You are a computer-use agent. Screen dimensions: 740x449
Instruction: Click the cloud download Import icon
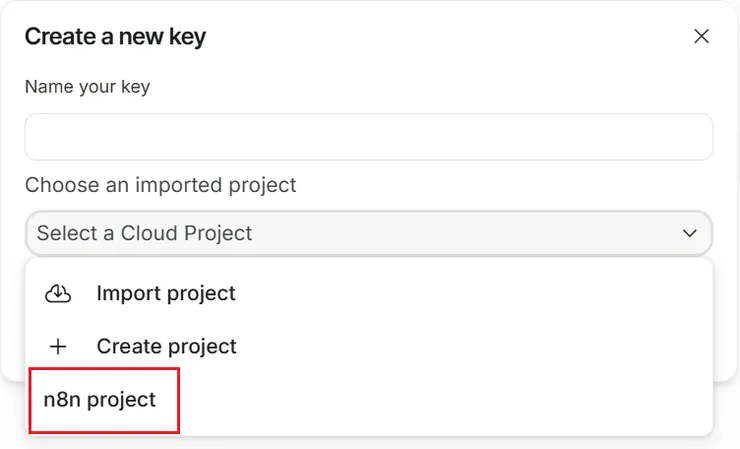[58, 294]
